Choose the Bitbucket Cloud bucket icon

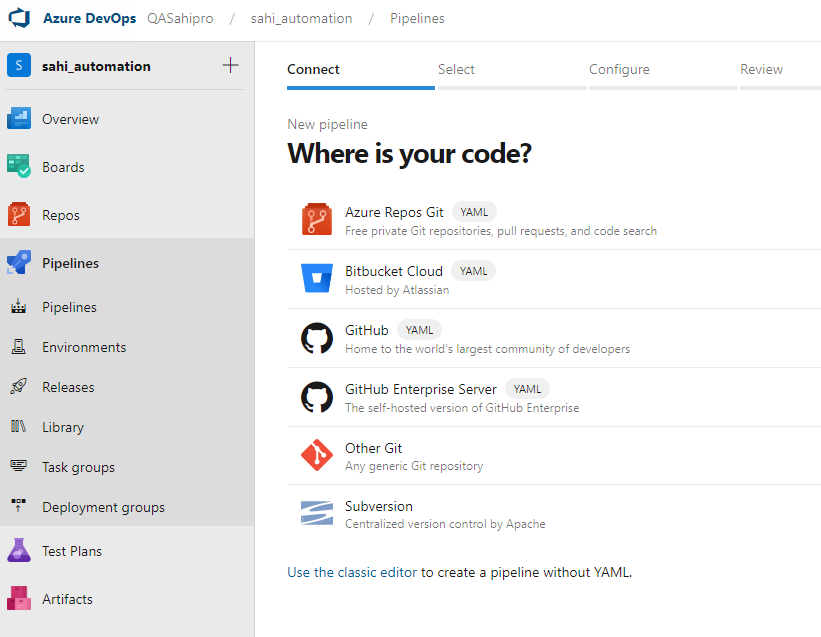tap(316, 279)
